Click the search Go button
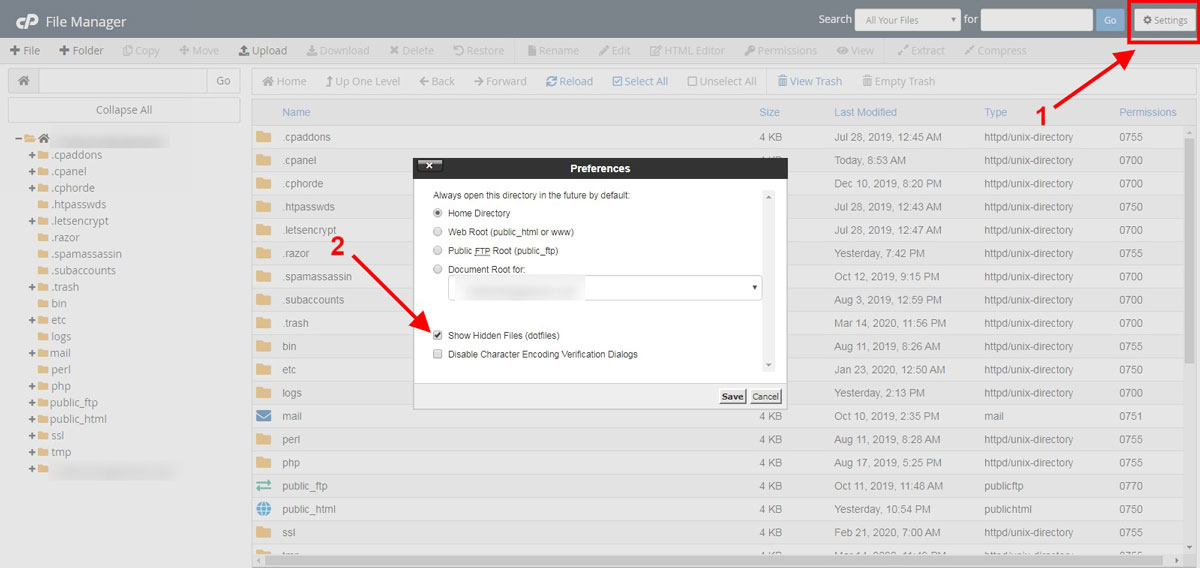 (1109, 20)
